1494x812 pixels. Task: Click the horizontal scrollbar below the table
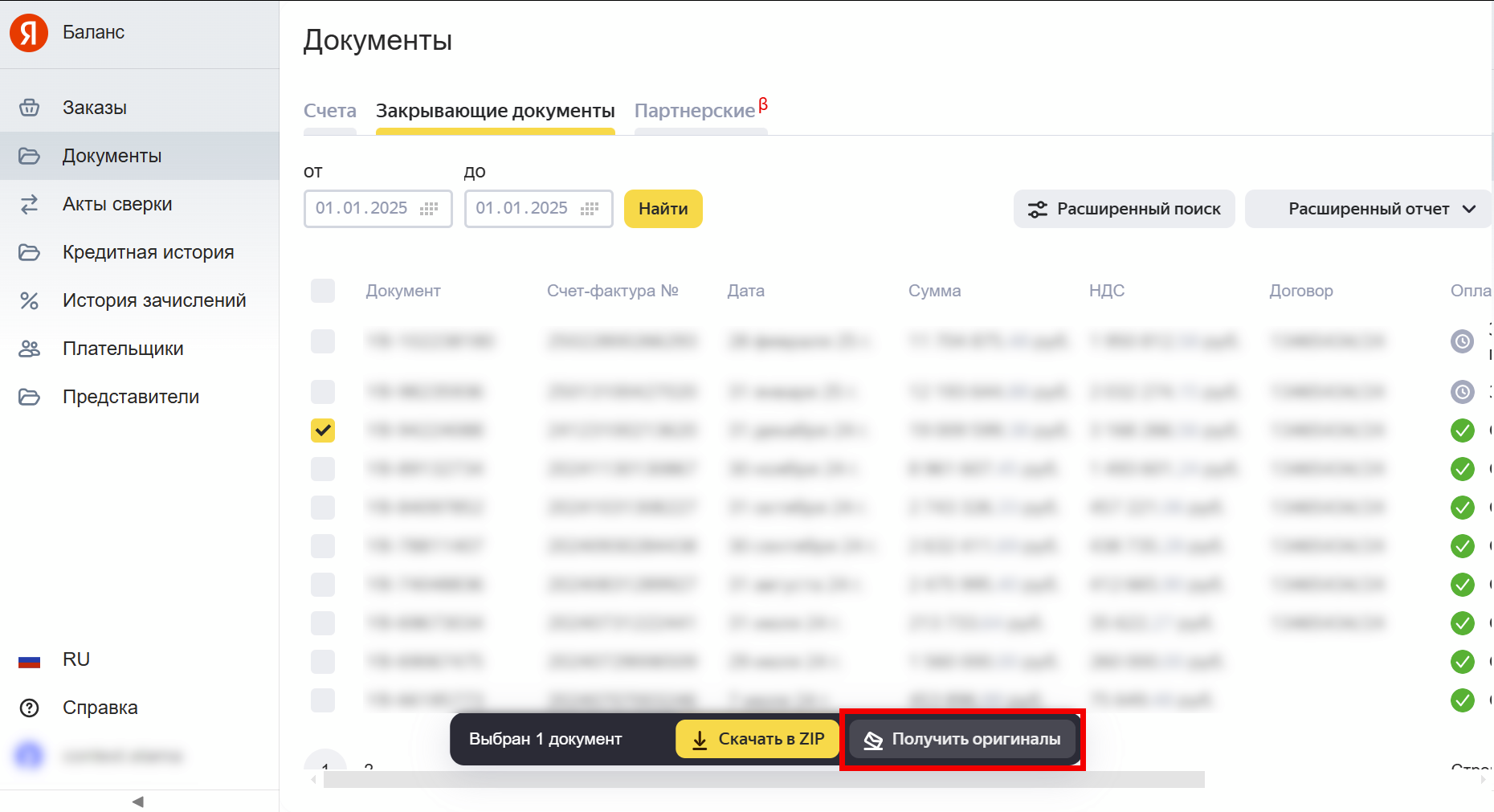coord(763,779)
